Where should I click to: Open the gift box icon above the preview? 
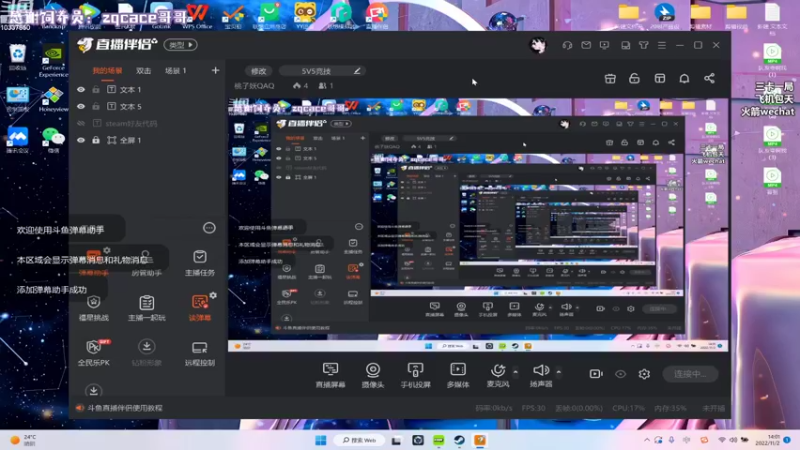click(610, 79)
